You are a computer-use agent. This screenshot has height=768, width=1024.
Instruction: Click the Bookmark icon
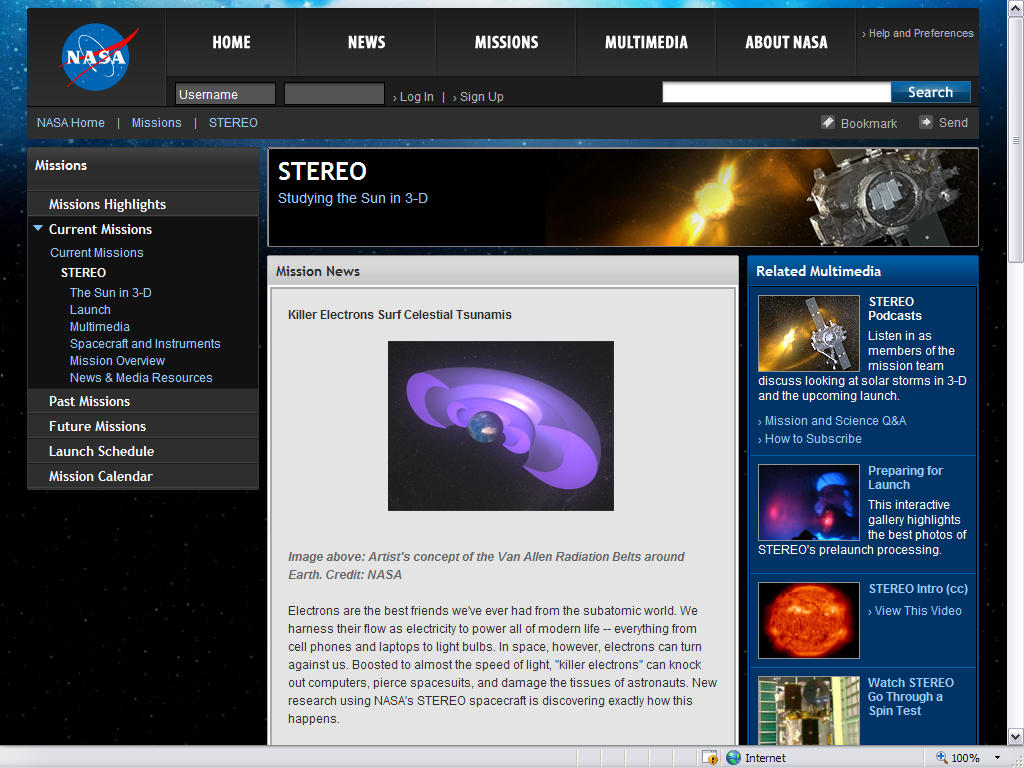pyautogui.click(x=827, y=122)
